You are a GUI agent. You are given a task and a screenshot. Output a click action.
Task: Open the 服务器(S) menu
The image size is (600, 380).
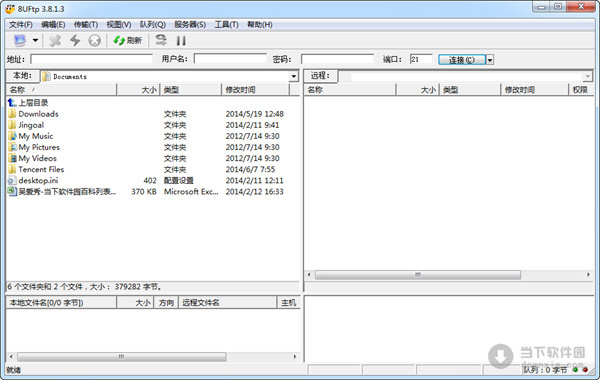(190, 24)
